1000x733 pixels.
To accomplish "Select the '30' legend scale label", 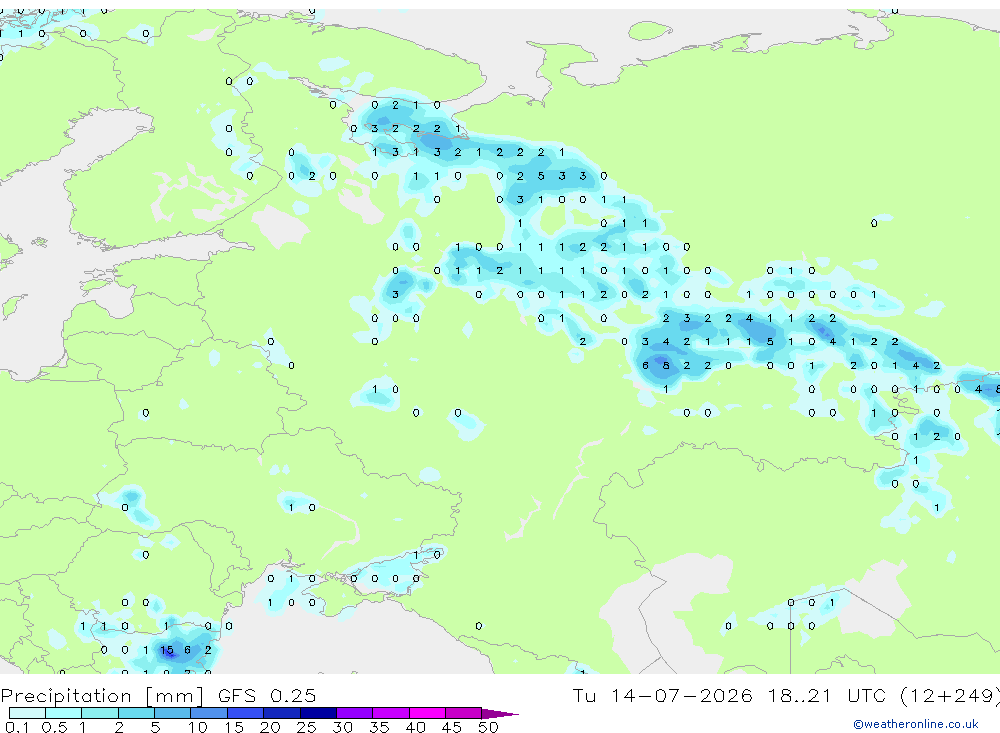I will coord(342,727).
